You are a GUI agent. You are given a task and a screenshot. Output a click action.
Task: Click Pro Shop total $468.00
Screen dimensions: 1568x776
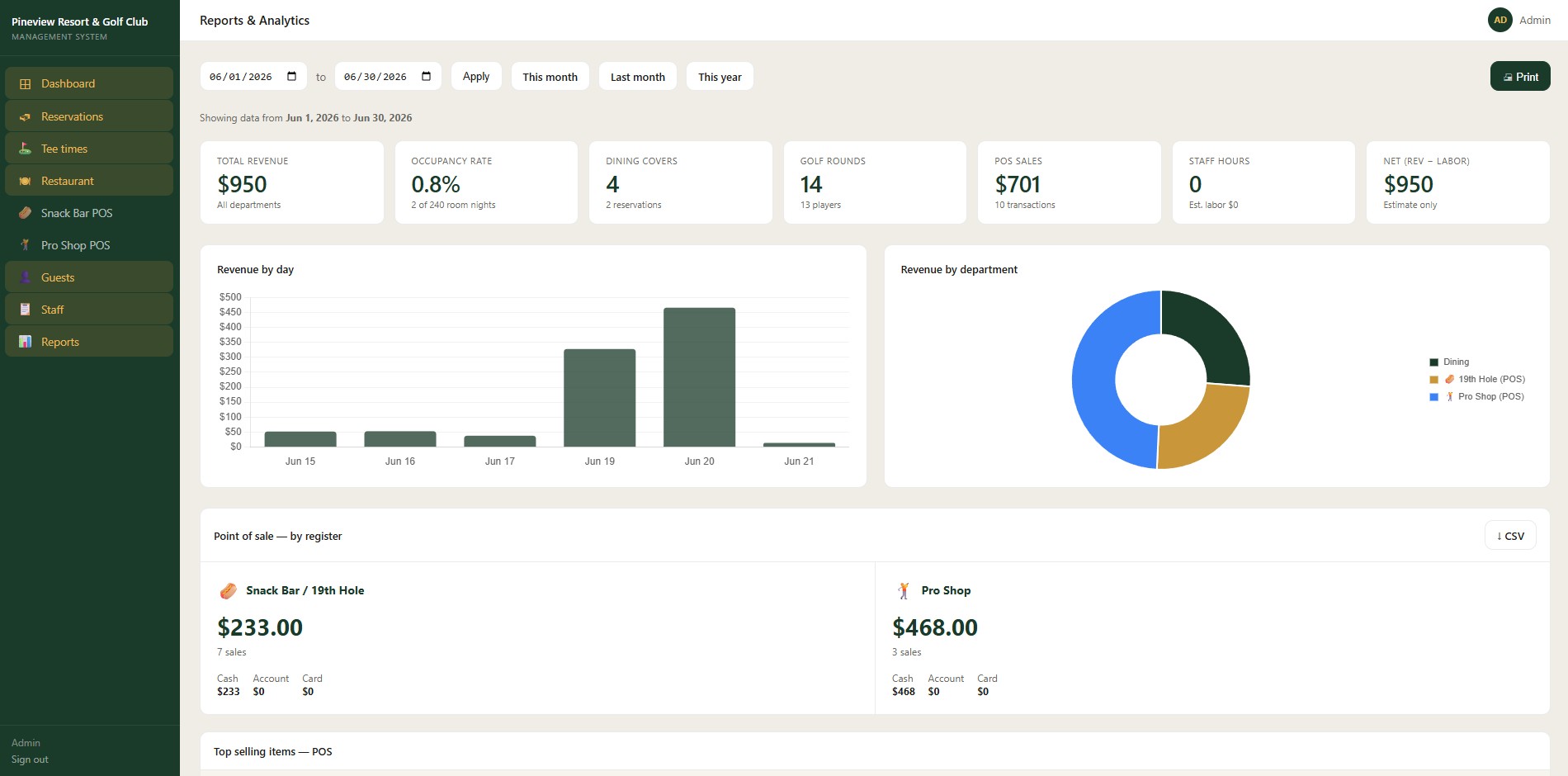coord(935,627)
